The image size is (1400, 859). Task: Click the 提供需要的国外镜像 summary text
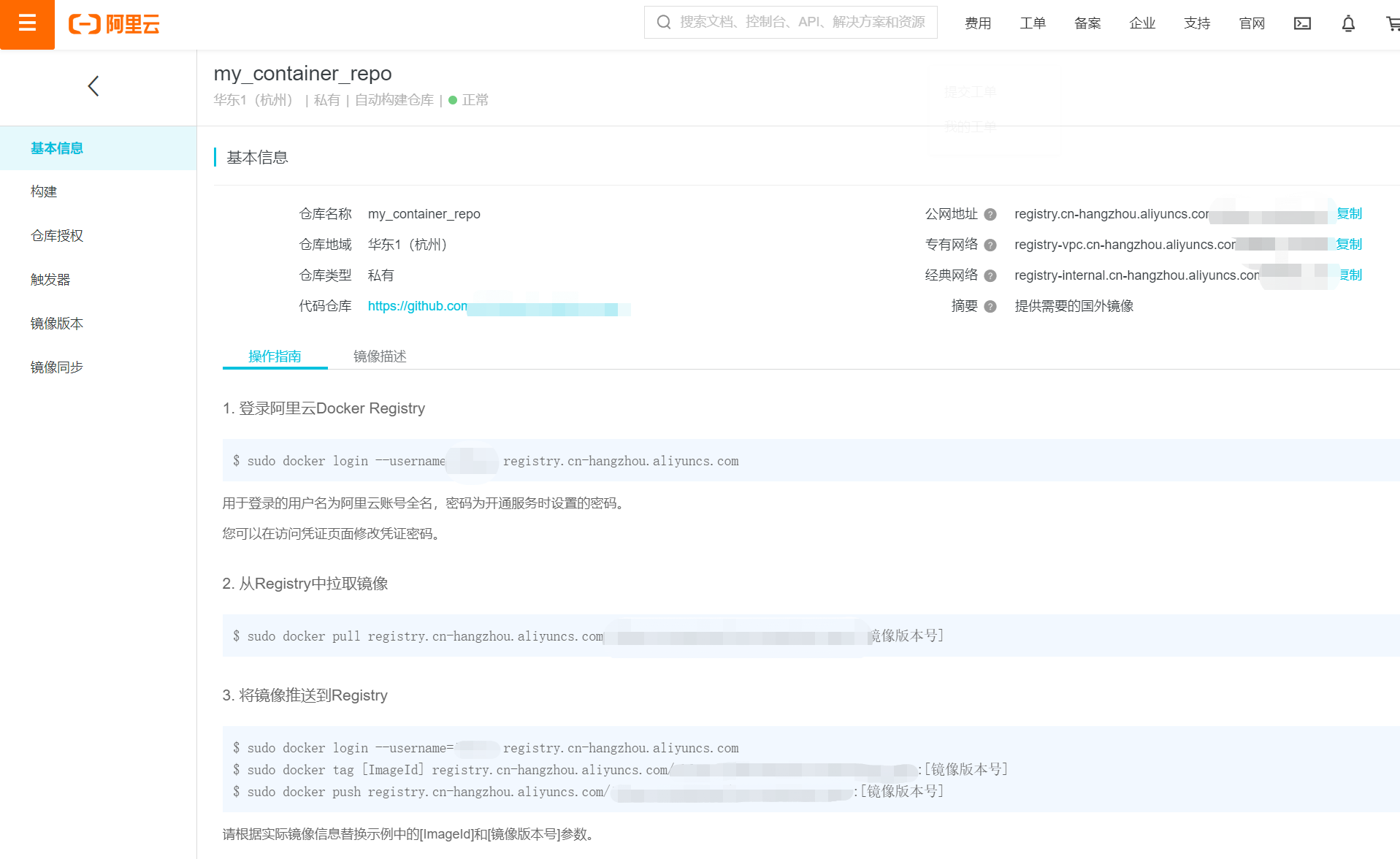[1074, 306]
